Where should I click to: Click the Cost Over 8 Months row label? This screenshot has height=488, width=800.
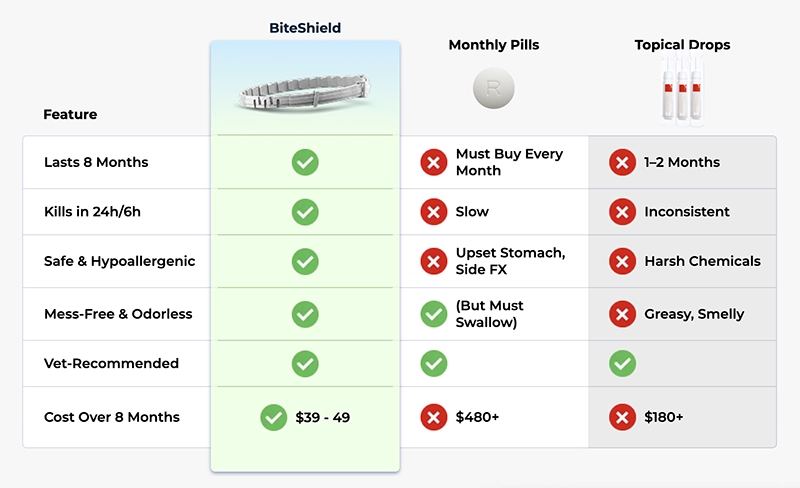click(112, 417)
